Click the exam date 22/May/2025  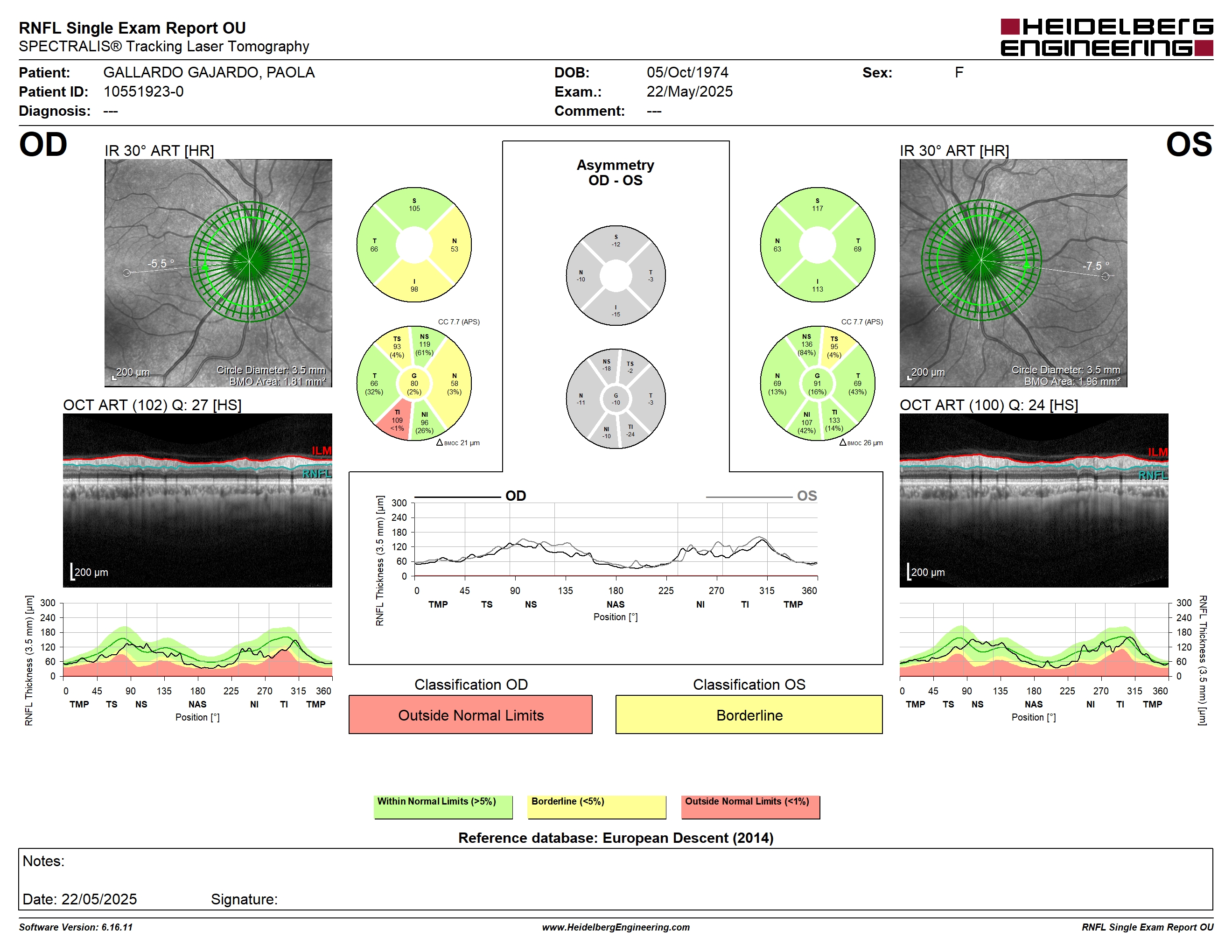click(689, 91)
